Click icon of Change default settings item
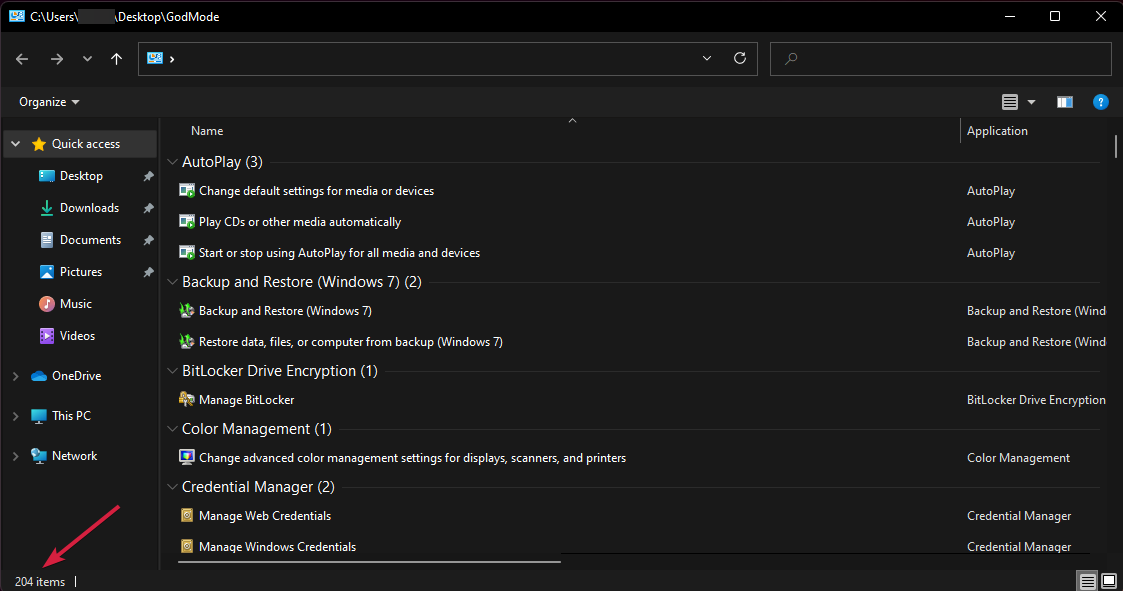Image resolution: width=1123 pixels, height=591 pixels. (187, 191)
